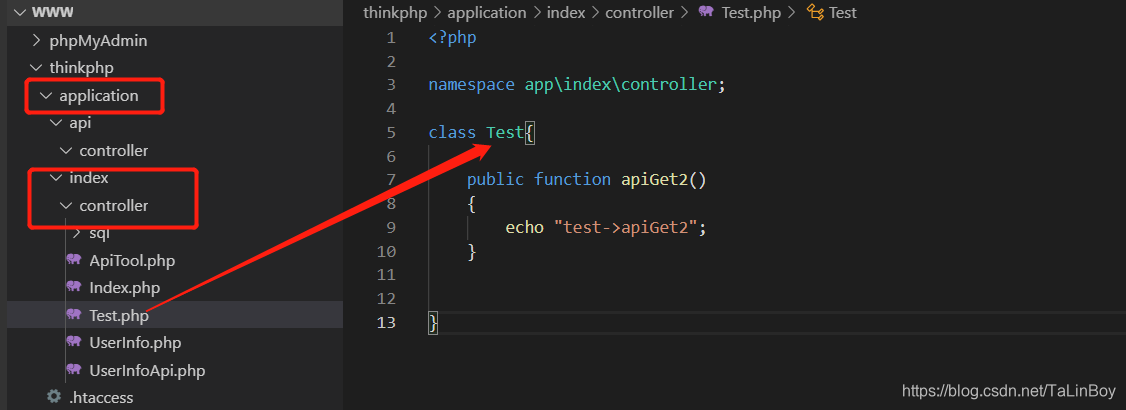Click the namespace keyword
The image size is (1126, 410).
472,85
